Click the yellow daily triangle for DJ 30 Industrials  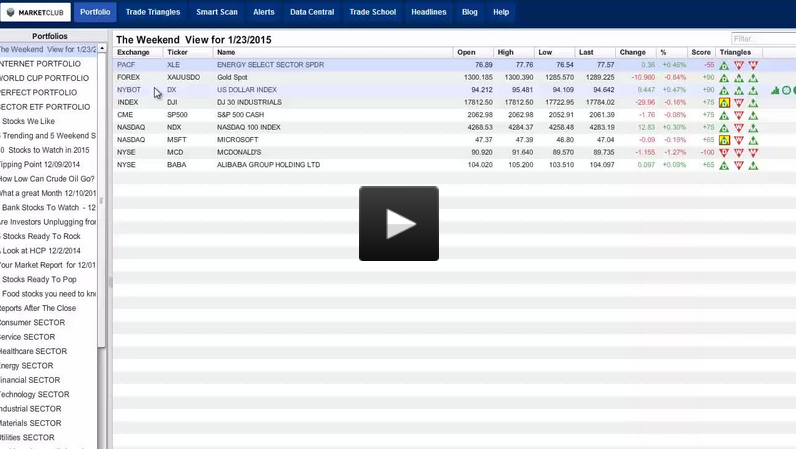coord(725,103)
